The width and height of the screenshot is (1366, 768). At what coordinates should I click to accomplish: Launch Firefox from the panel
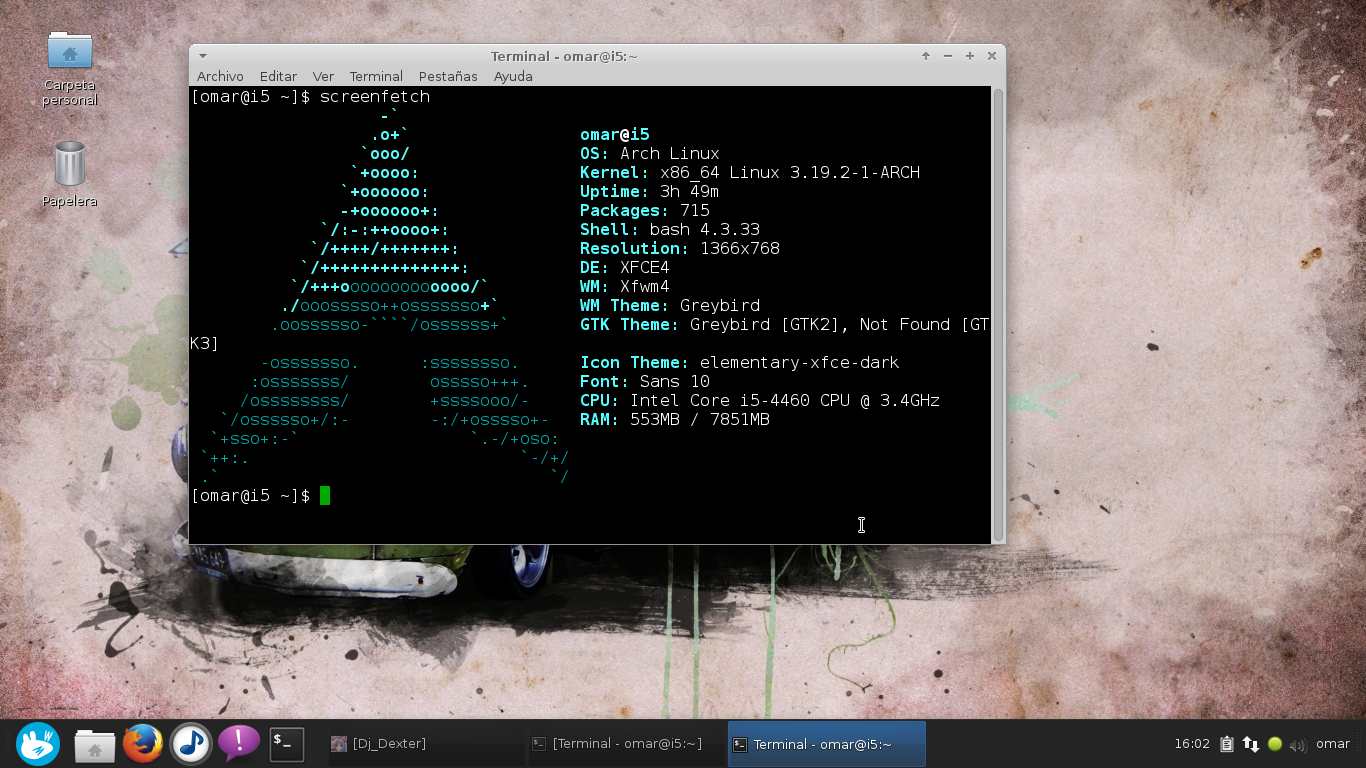coord(143,744)
